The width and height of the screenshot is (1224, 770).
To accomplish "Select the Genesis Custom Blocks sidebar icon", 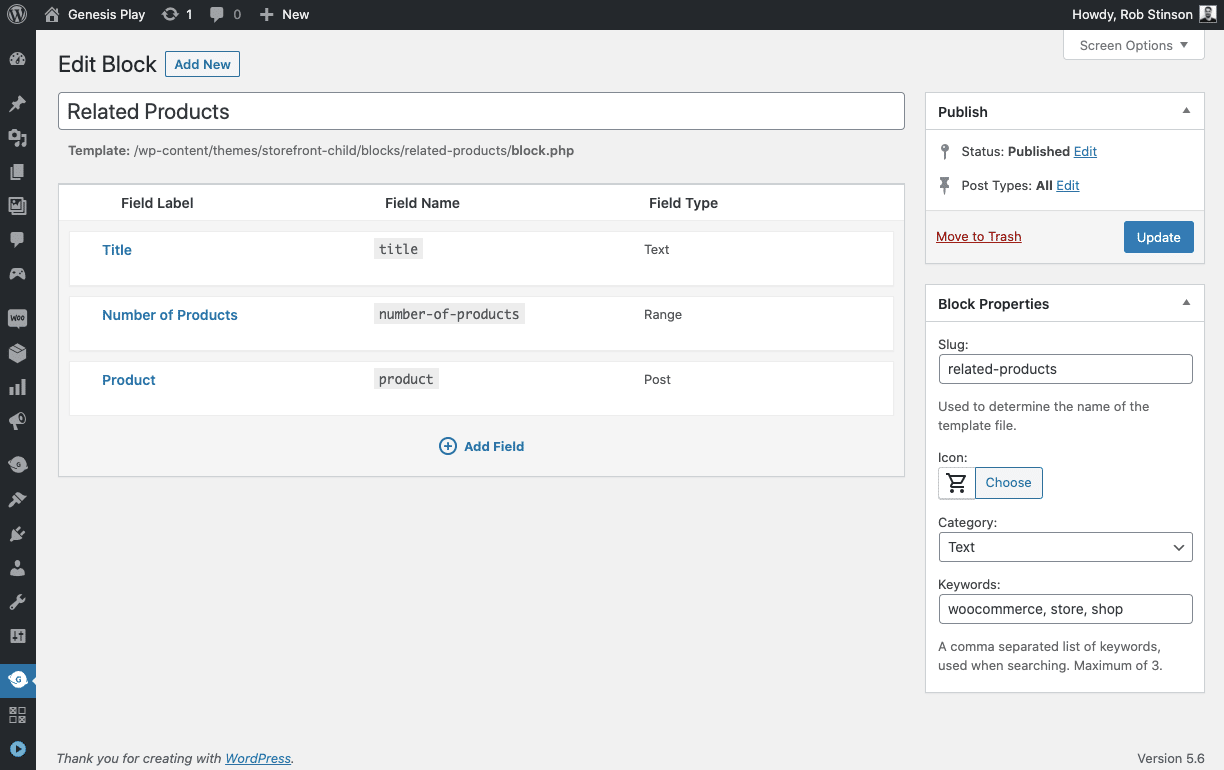I will coord(17,680).
